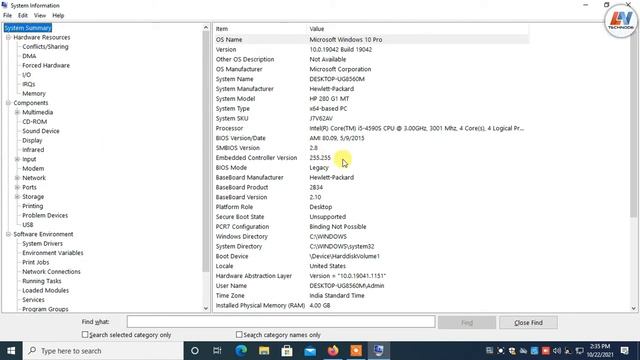Enable 'Search category names only' checkbox
Screen dimensions: 640x360
click(x=239, y=334)
